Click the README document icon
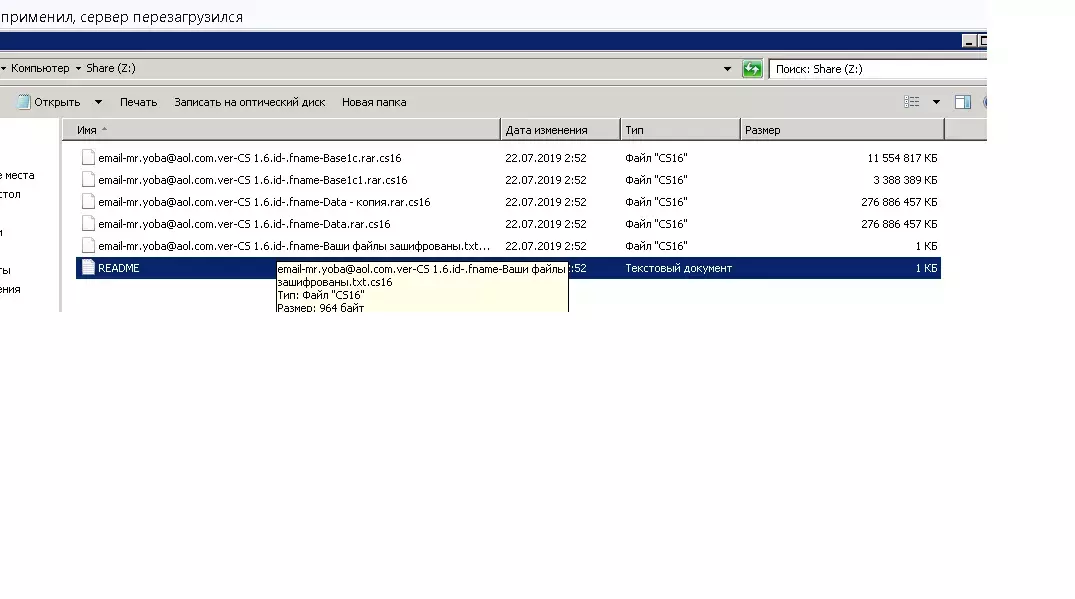The image size is (1075, 599). click(x=88, y=267)
